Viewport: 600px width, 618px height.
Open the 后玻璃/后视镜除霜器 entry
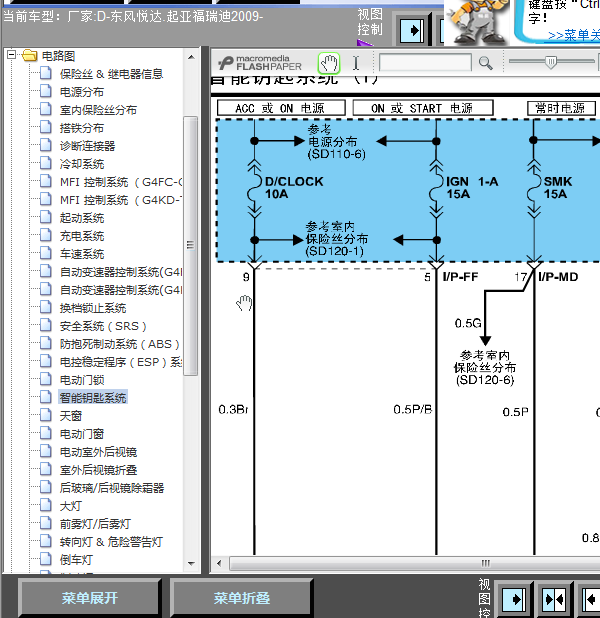(112, 488)
